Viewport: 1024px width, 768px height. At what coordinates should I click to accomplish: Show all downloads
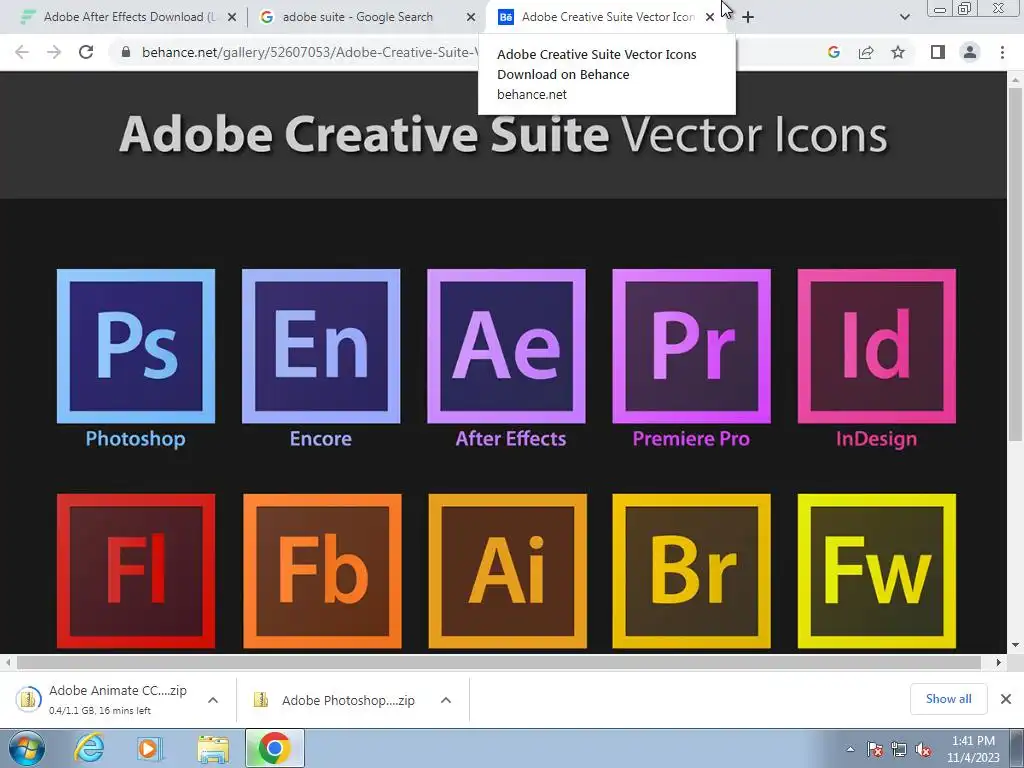tap(948, 699)
